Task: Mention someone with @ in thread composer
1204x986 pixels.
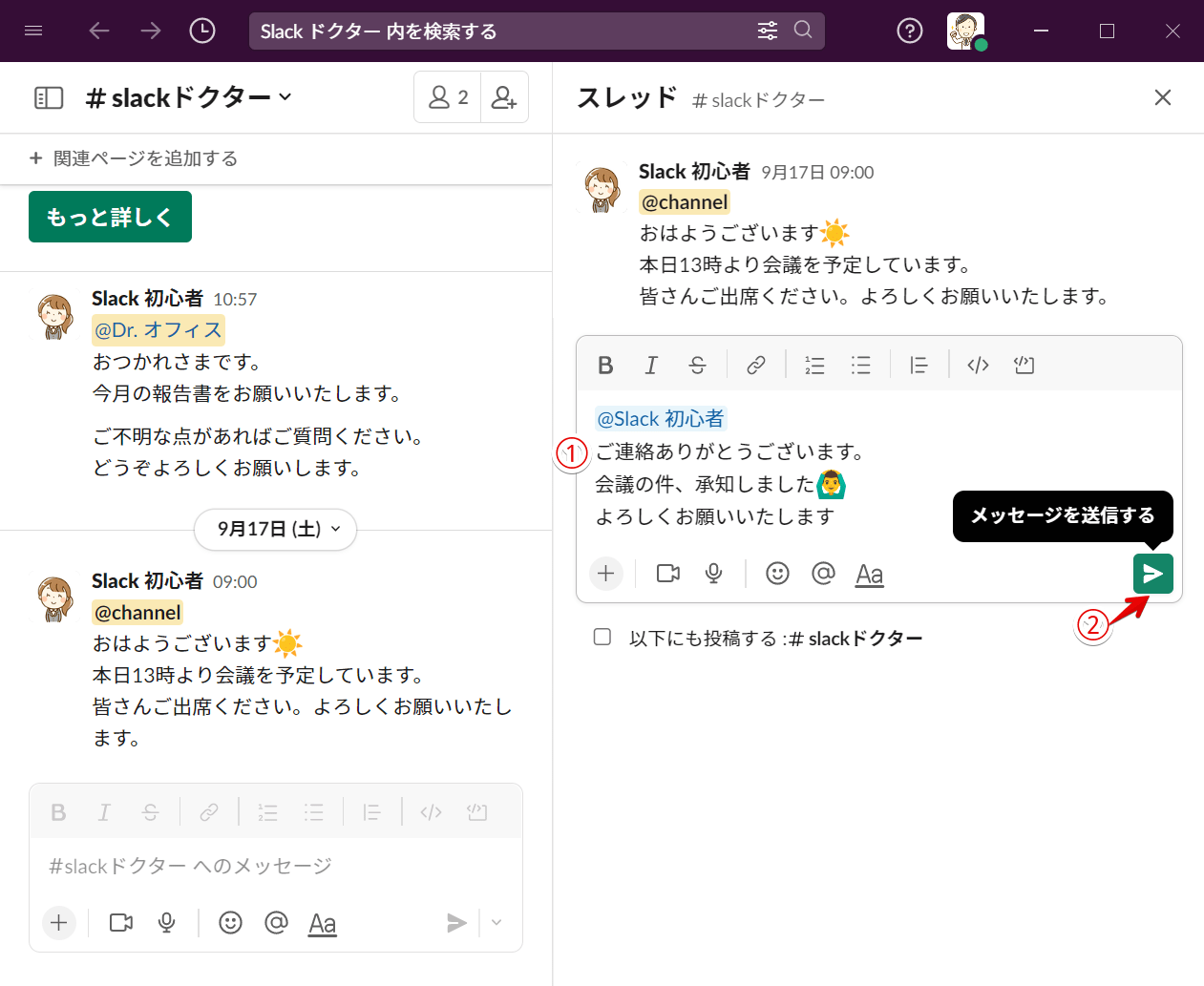Action: 823,574
